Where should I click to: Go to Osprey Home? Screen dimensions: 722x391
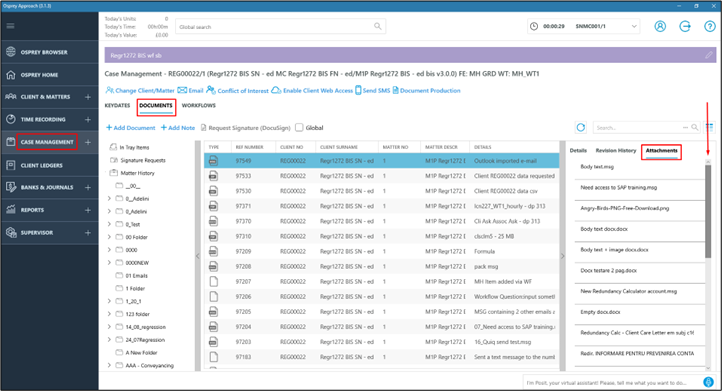pos(39,75)
